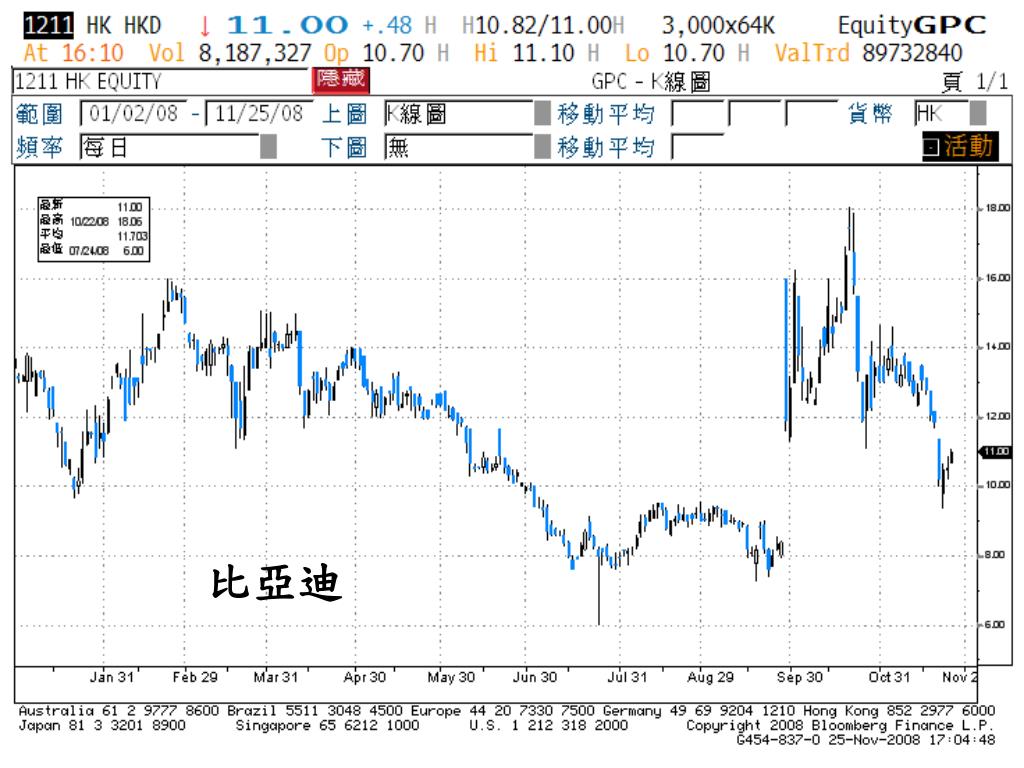
Task: Click the 6.00 price axis label
Action: point(994,625)
